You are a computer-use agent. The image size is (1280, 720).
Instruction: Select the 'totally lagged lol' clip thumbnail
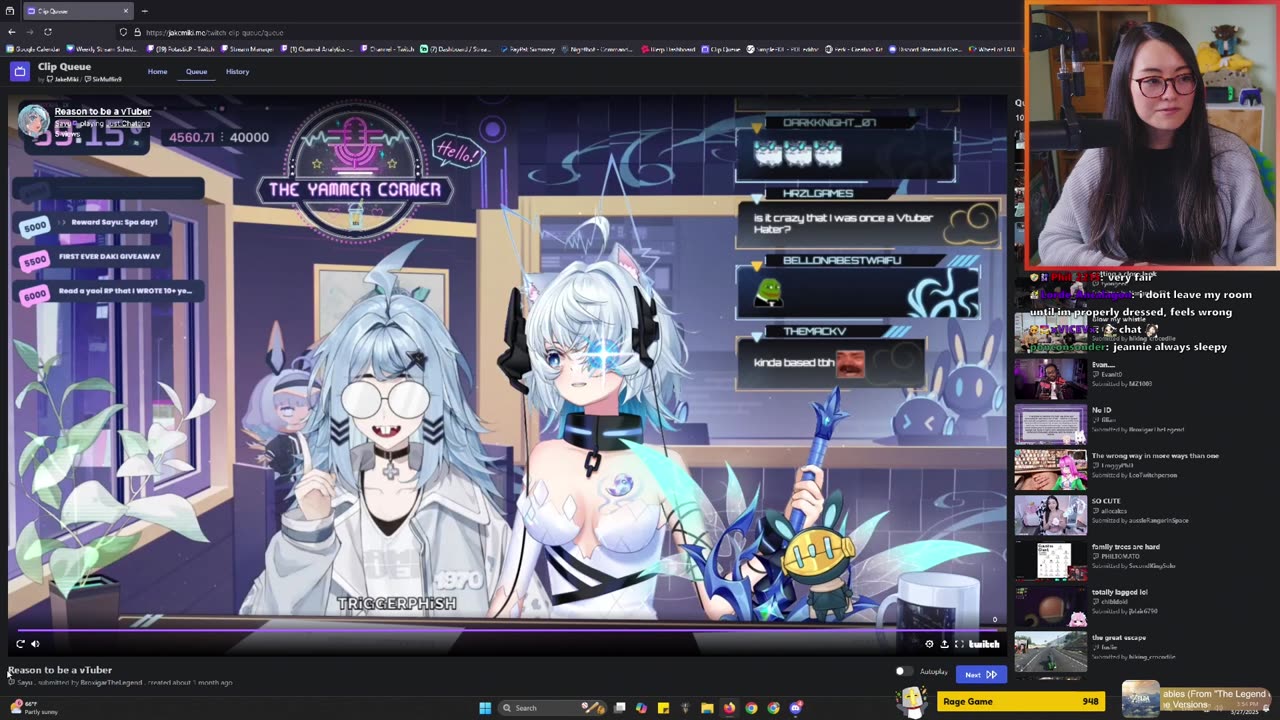(1050, 606)
